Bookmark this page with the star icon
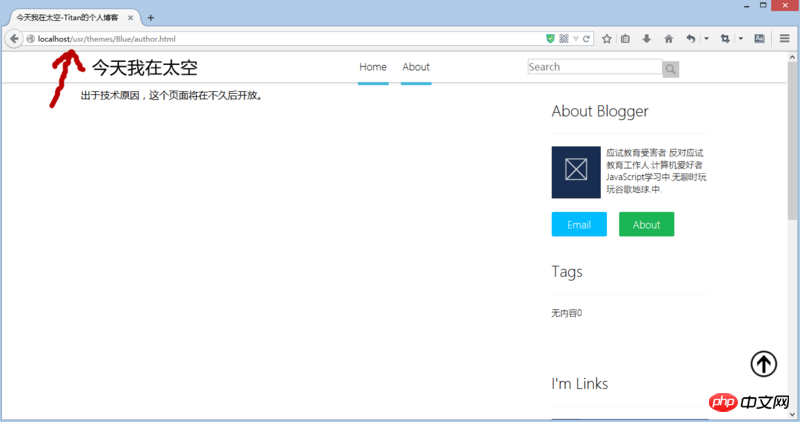This screenshot has height=422, width=800. (x=607, y=39)
